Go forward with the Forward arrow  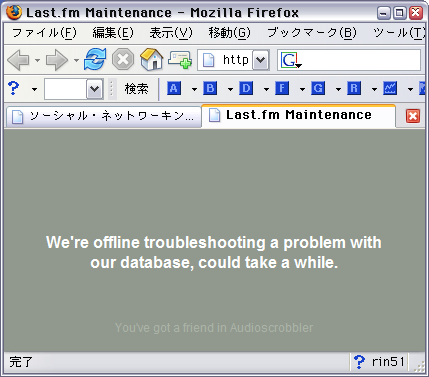(57, 60)
